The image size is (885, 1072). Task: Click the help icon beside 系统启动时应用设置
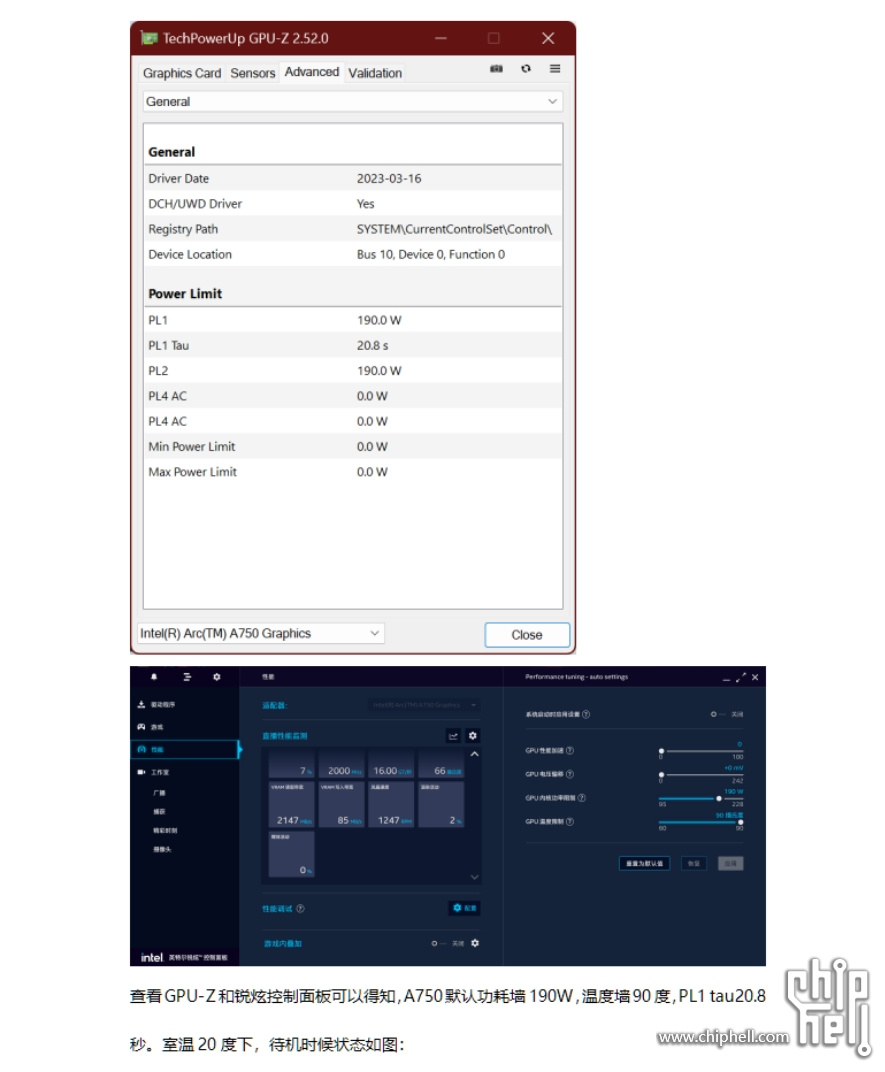pyautogui.click(x=586, y=714)
